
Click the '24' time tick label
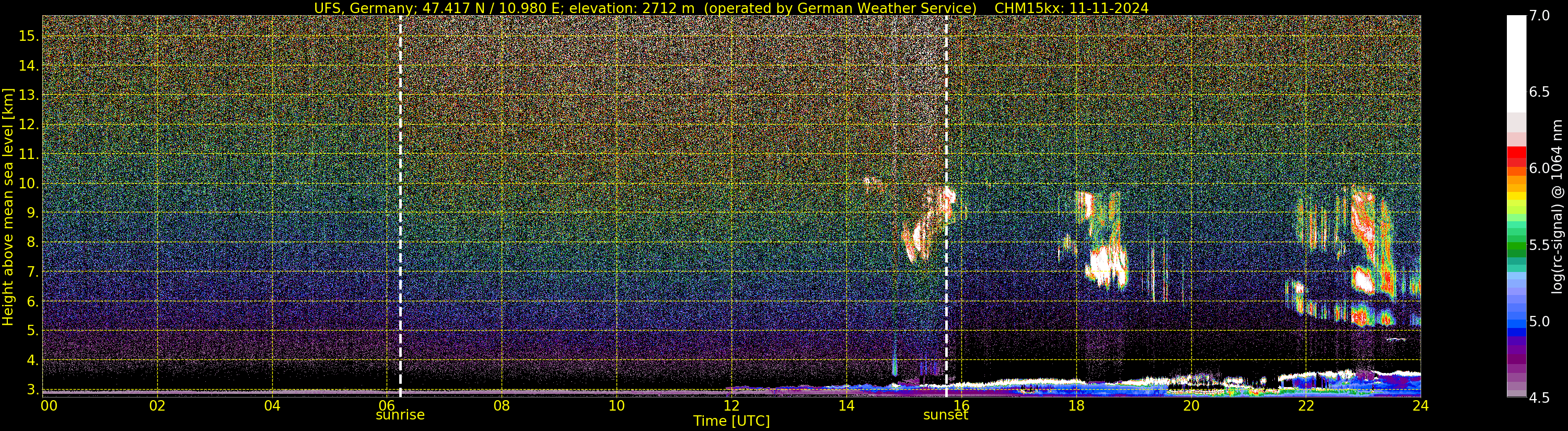click(1421, 405)
